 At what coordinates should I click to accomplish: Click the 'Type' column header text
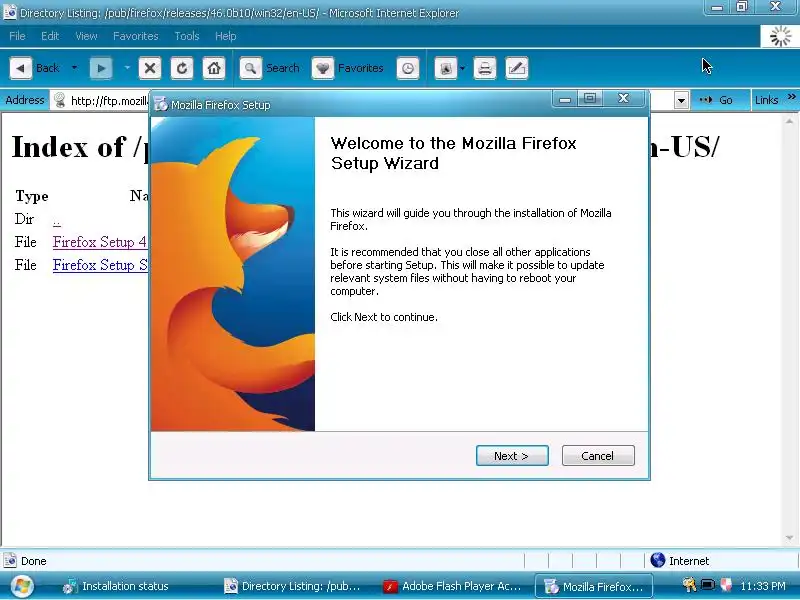coord(32,196)
